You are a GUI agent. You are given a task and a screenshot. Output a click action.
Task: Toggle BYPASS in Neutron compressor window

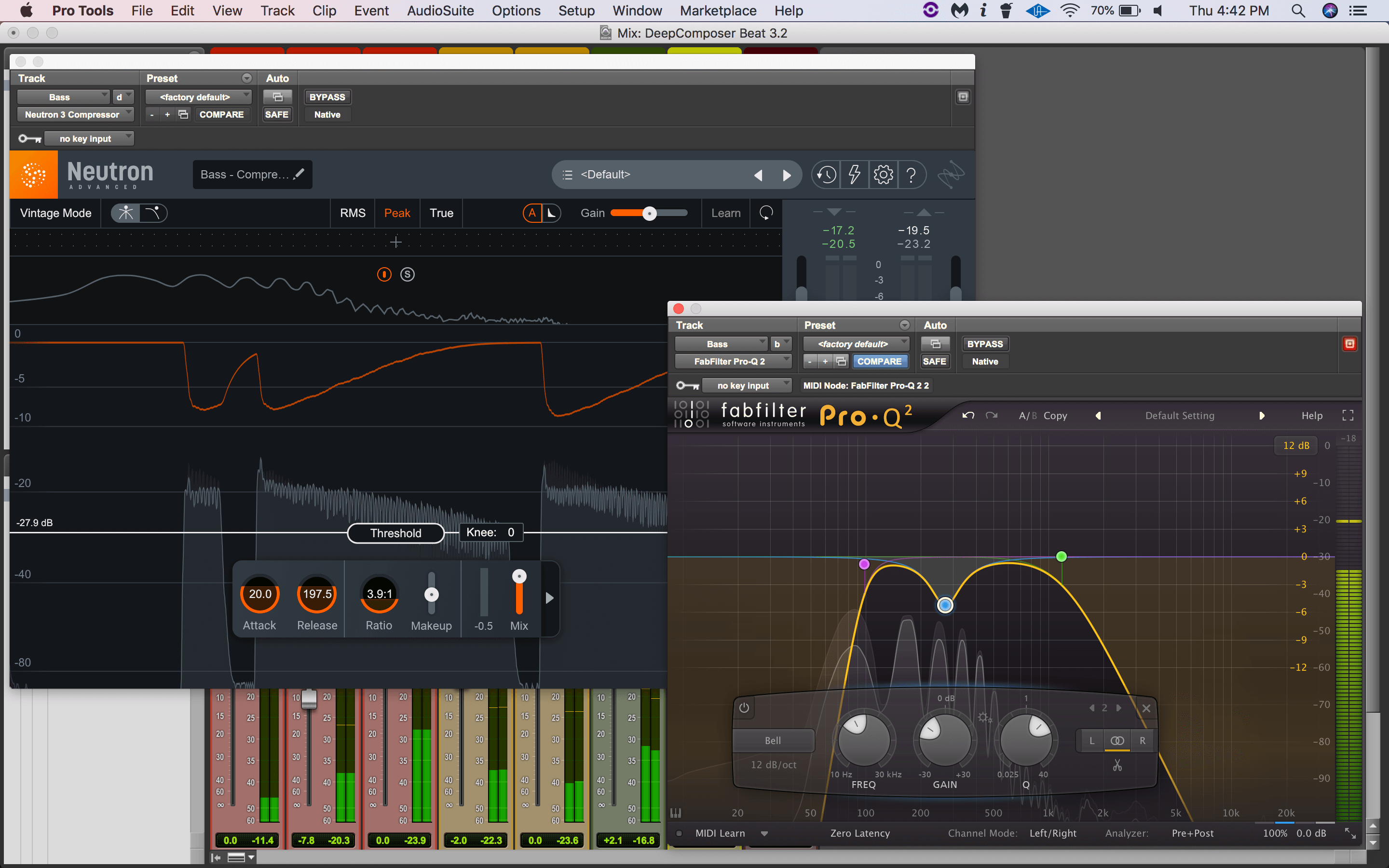point(327,97)
